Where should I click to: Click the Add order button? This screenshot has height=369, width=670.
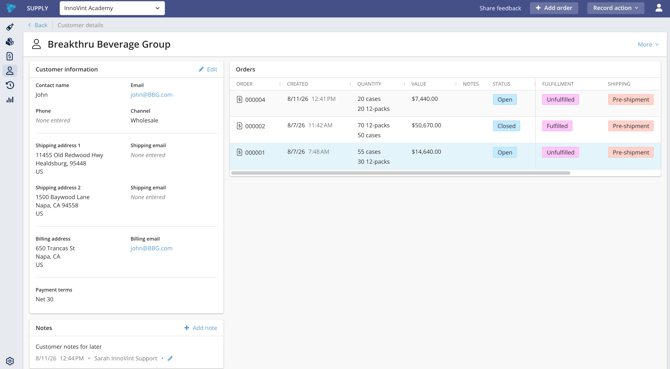tap(554, 8)
